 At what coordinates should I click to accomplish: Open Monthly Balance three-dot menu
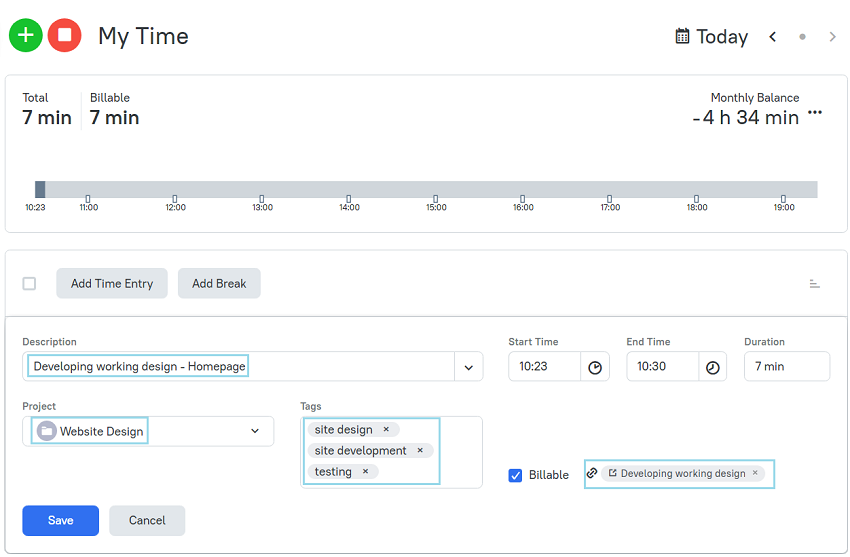point(815,113)
